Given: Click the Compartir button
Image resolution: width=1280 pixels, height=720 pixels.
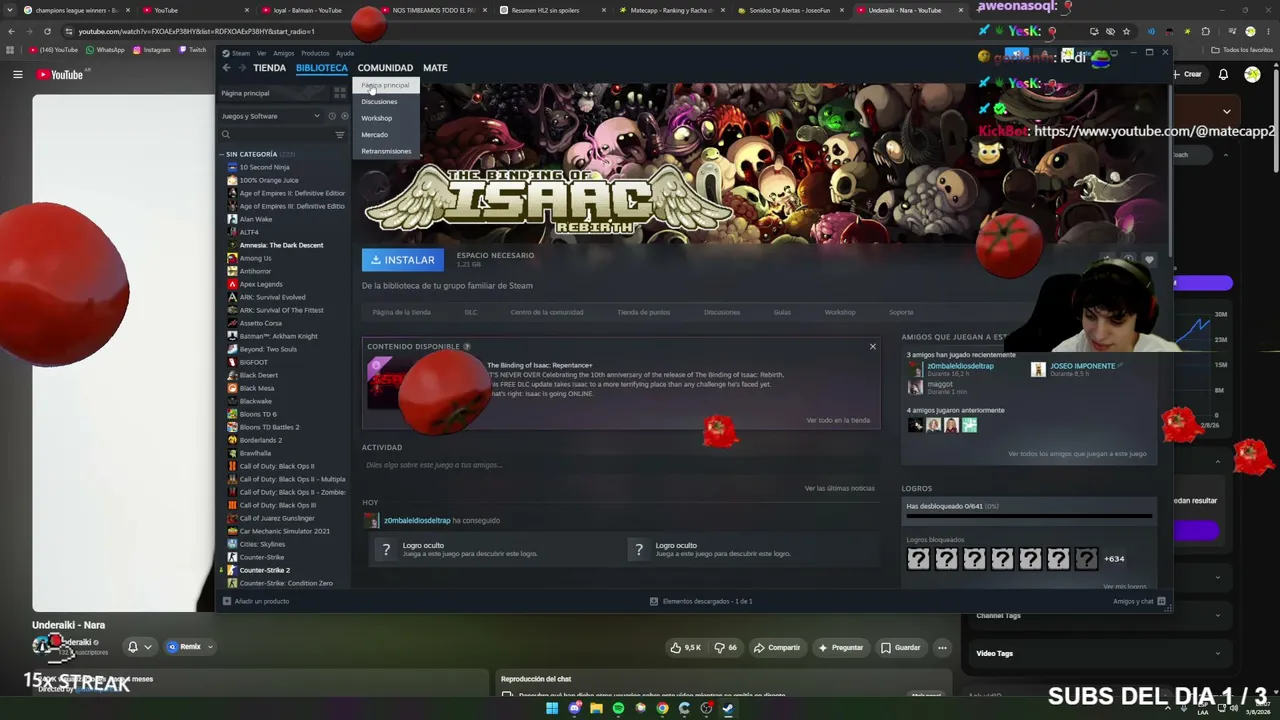Looking at the screenshot, I should click(x=777, y=647).
